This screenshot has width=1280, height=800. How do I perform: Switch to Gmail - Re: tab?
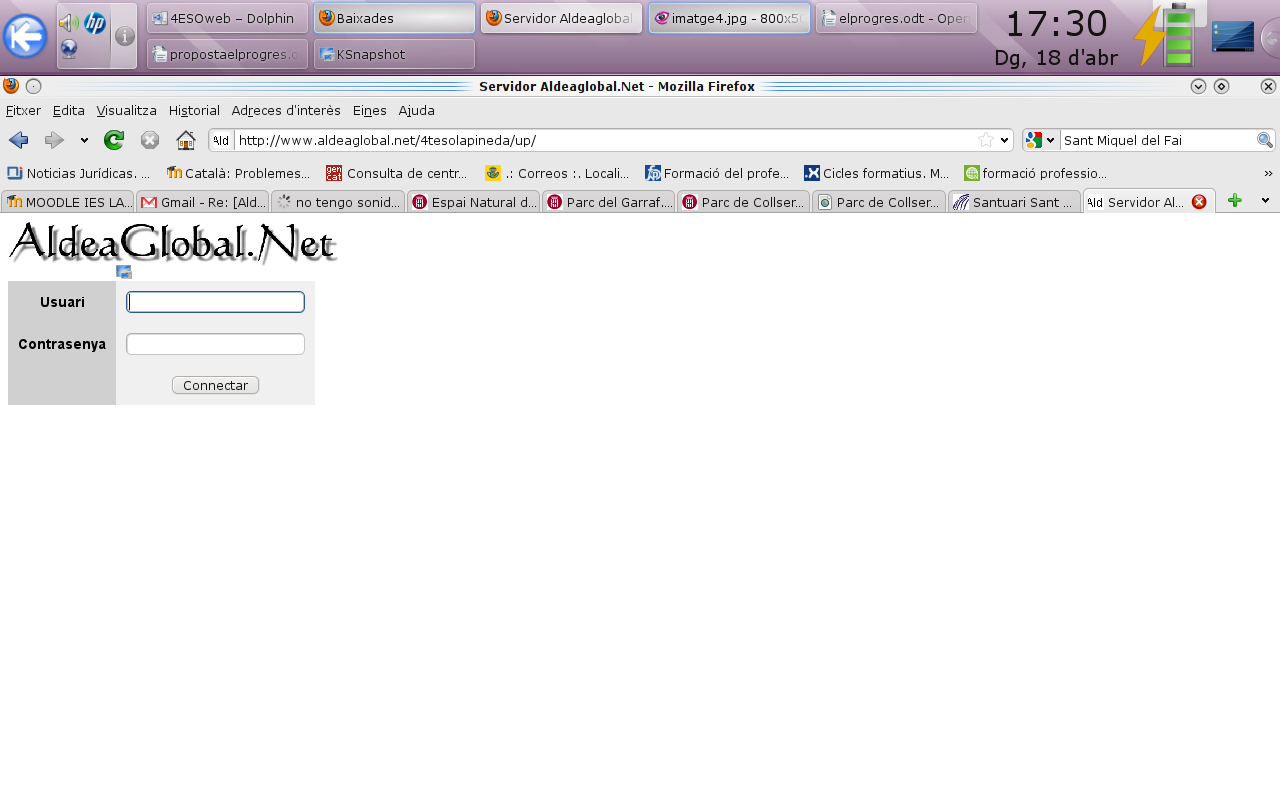click(203, 202)
